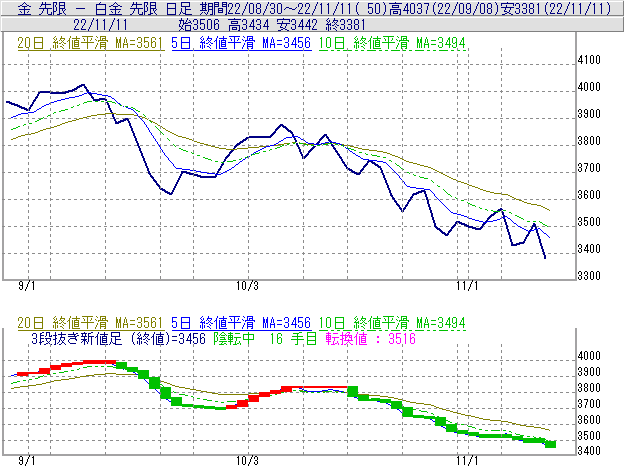Click the upper chart y-axis label 3900

point(589,114)
